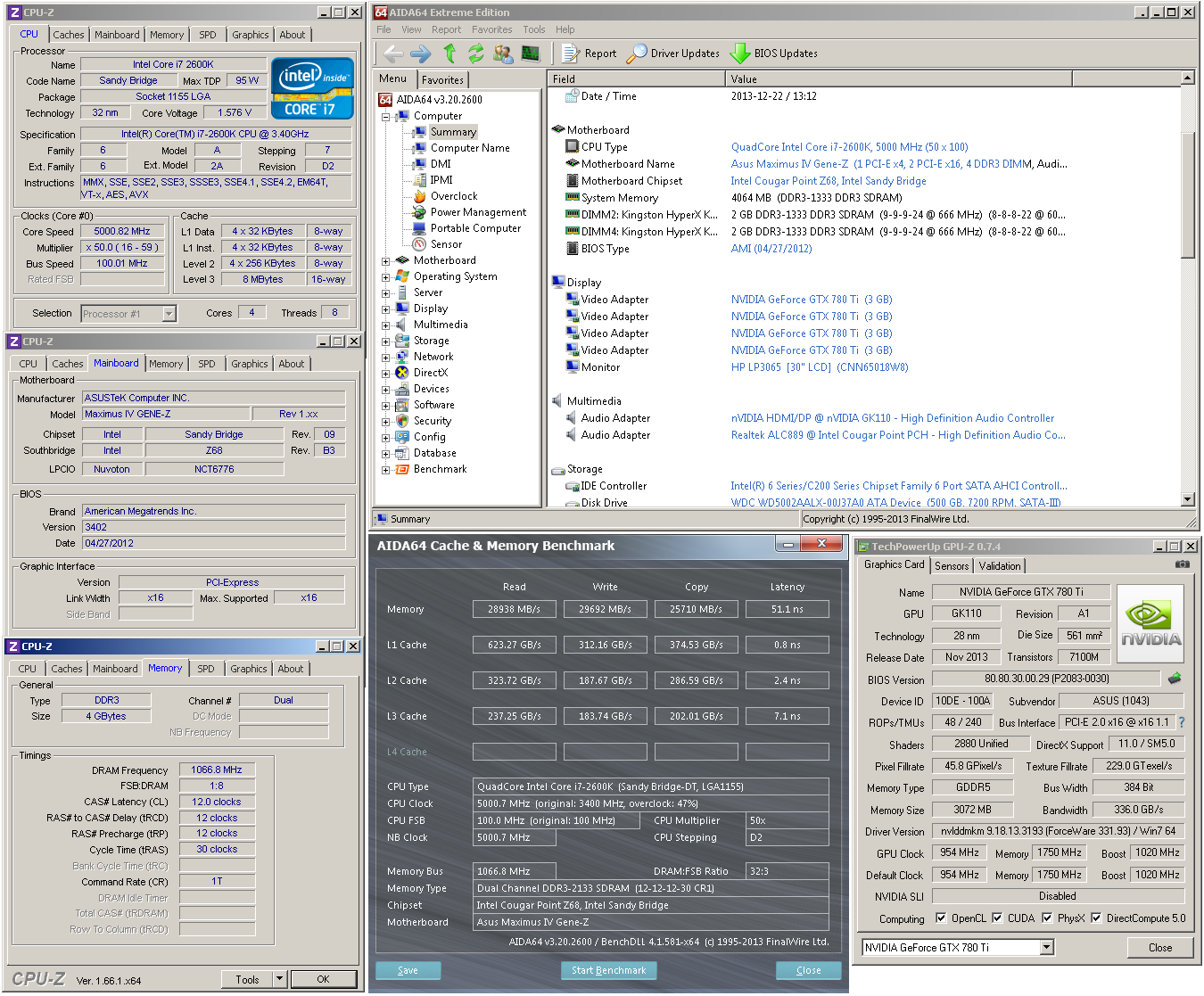Select the Overclock tree icon

pyautogui.click(x=419, y=196)
